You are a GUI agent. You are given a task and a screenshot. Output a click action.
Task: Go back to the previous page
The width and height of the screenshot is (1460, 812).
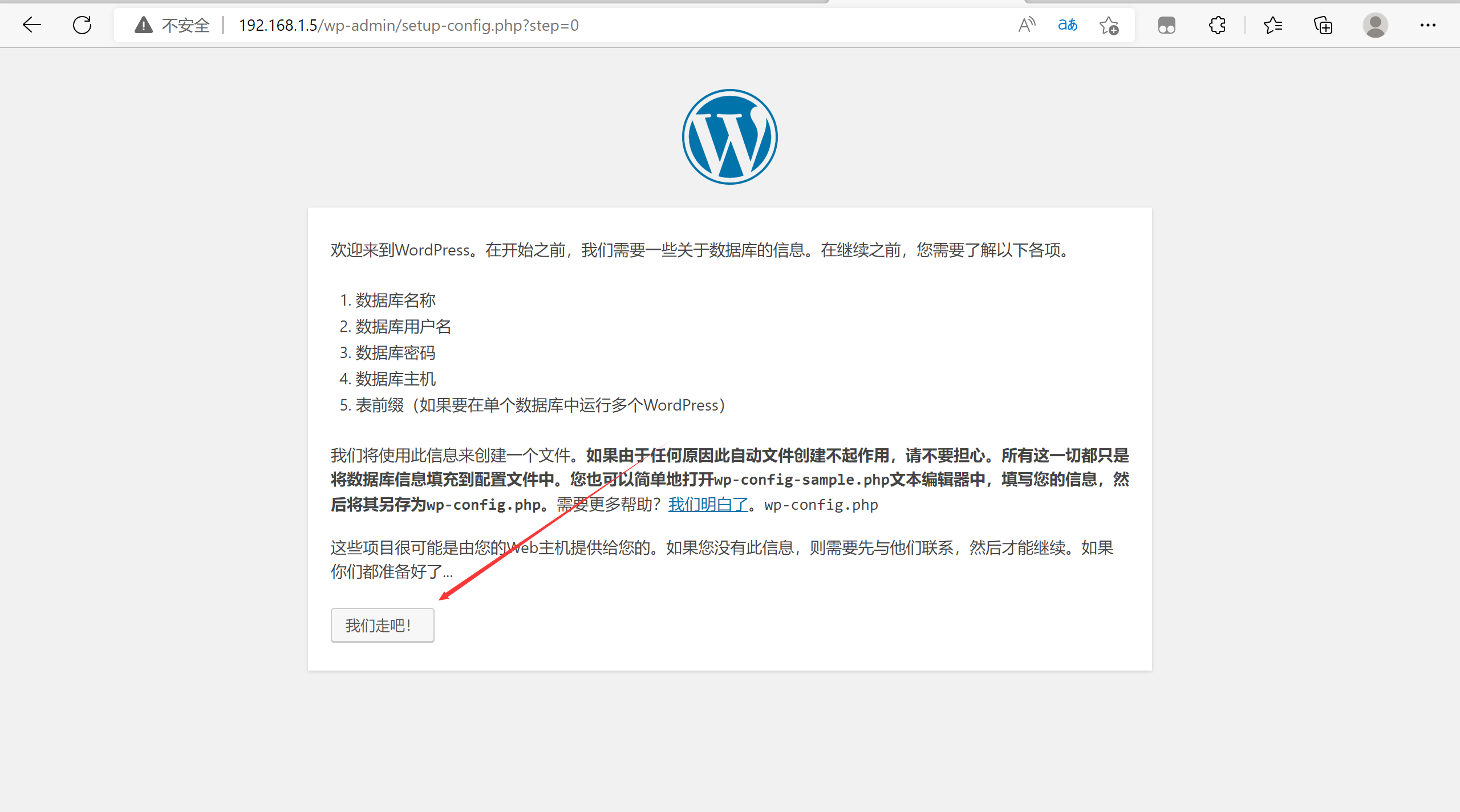pos(32,25)
